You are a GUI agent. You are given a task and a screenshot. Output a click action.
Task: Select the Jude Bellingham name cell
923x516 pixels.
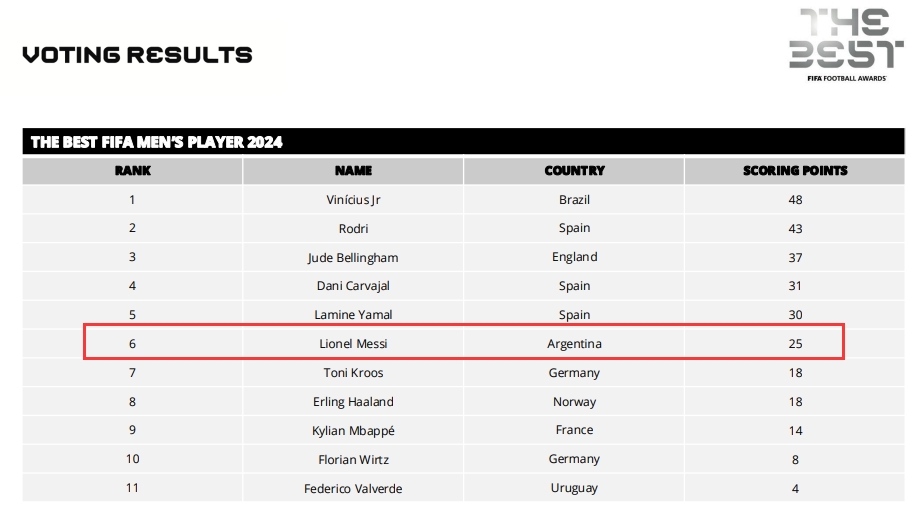point(353,257)
